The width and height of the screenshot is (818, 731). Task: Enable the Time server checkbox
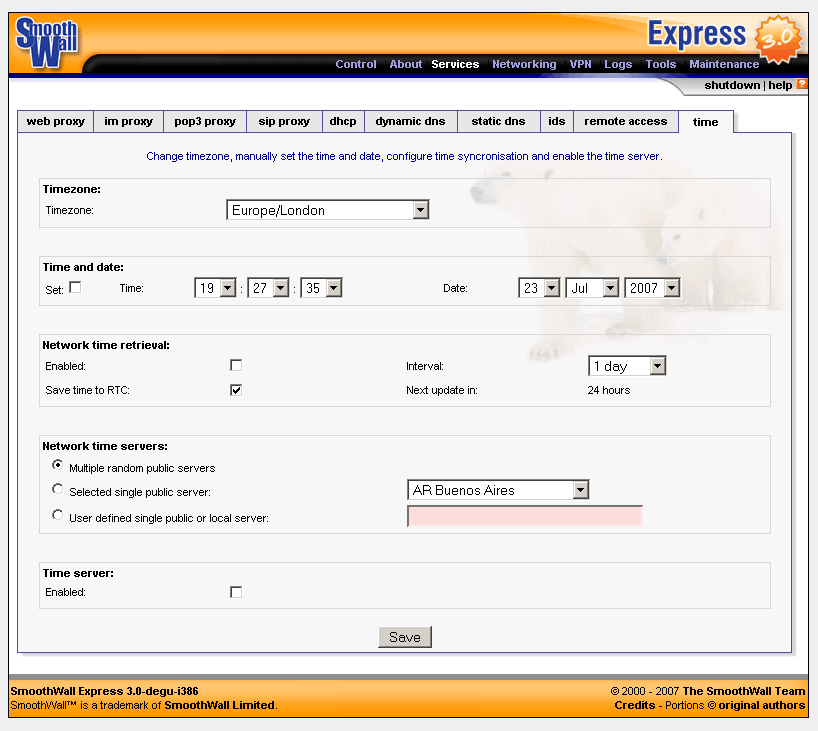coord(236,592)
